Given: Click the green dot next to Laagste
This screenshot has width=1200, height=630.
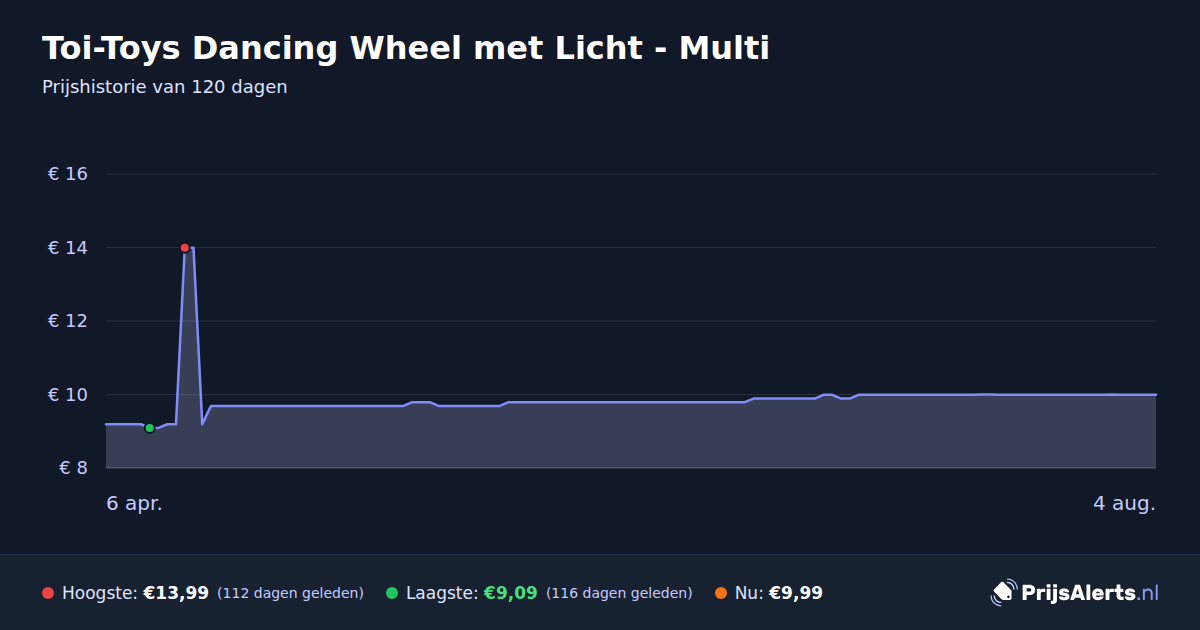Looking at the screenshot, I should coord(392,593).
